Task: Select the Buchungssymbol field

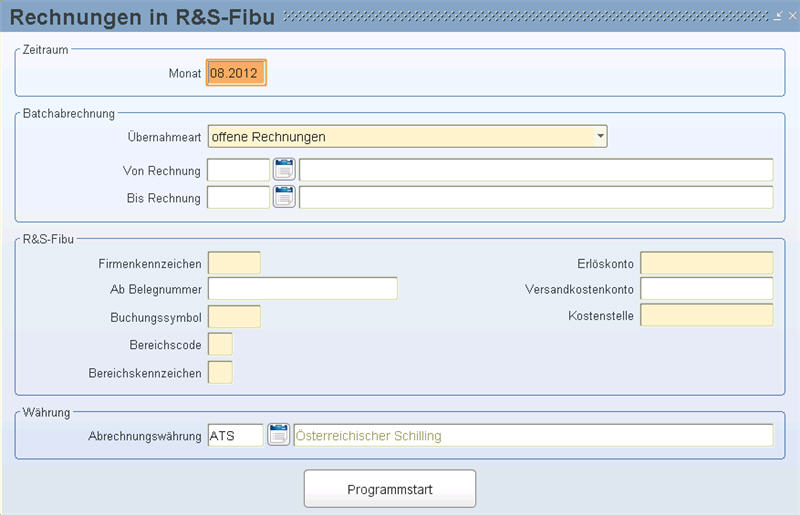Action: click(235, 317)
